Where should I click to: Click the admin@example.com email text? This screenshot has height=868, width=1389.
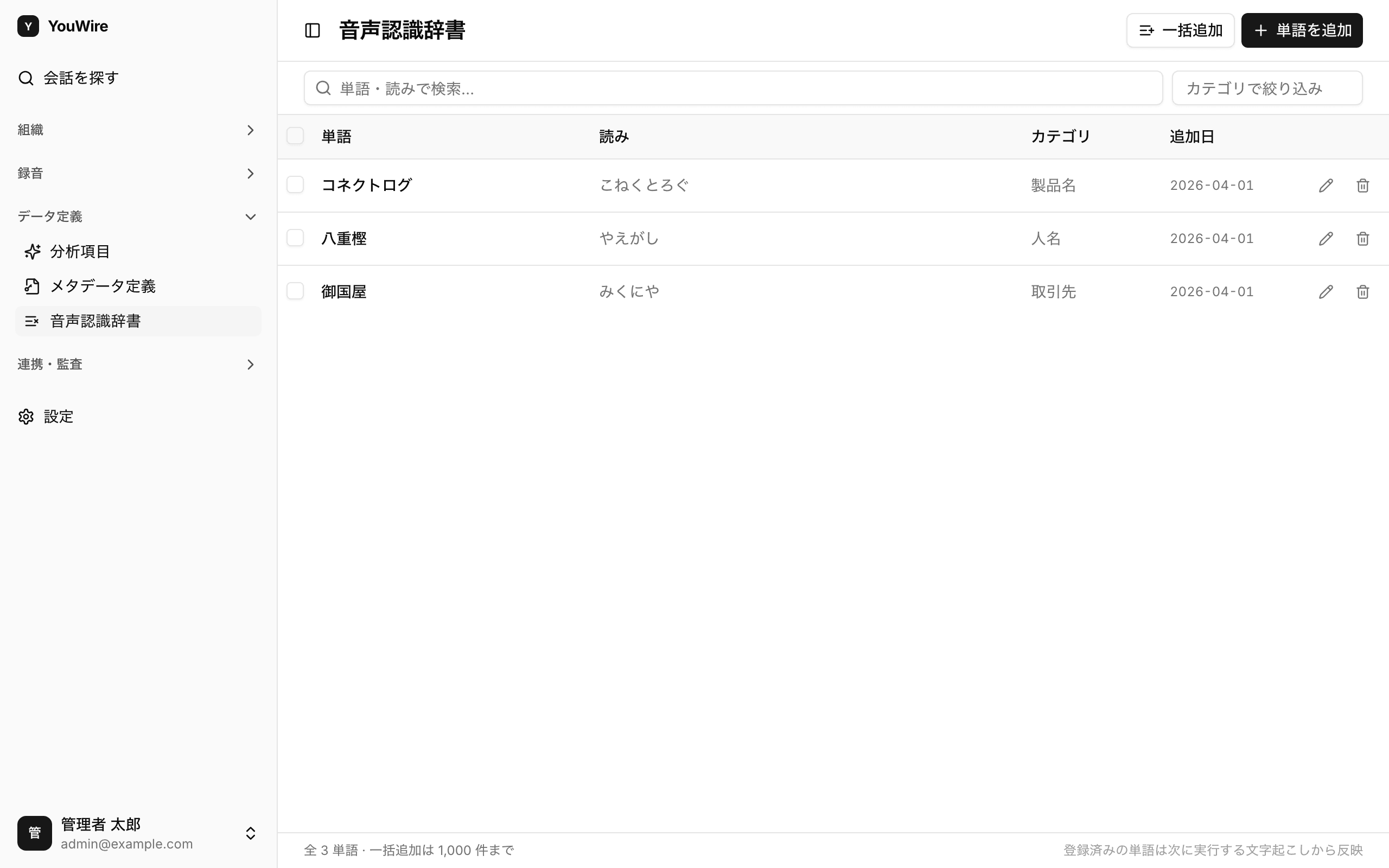click(127, 844)
